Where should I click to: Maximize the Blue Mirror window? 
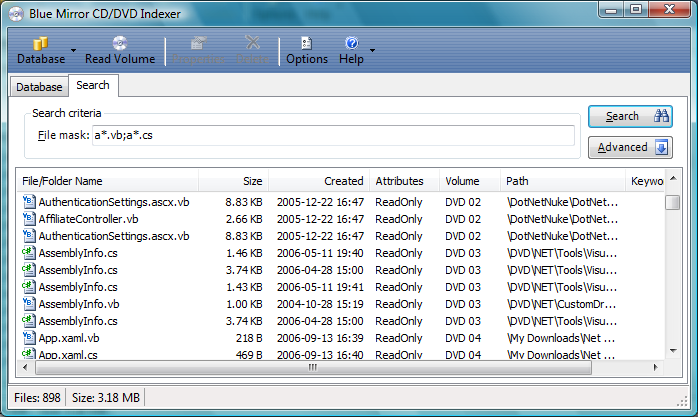[x=636, y=10]
